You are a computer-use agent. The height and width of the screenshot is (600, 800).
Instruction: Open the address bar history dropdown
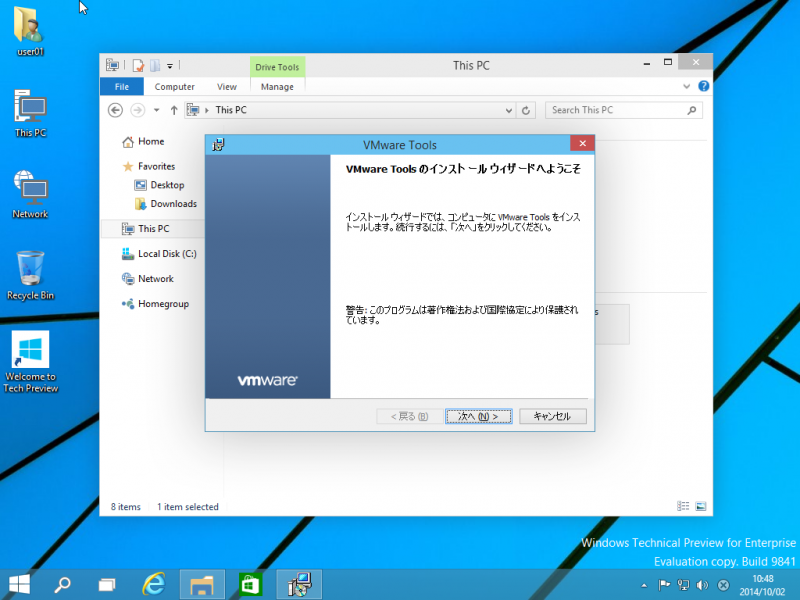point(509,110)
